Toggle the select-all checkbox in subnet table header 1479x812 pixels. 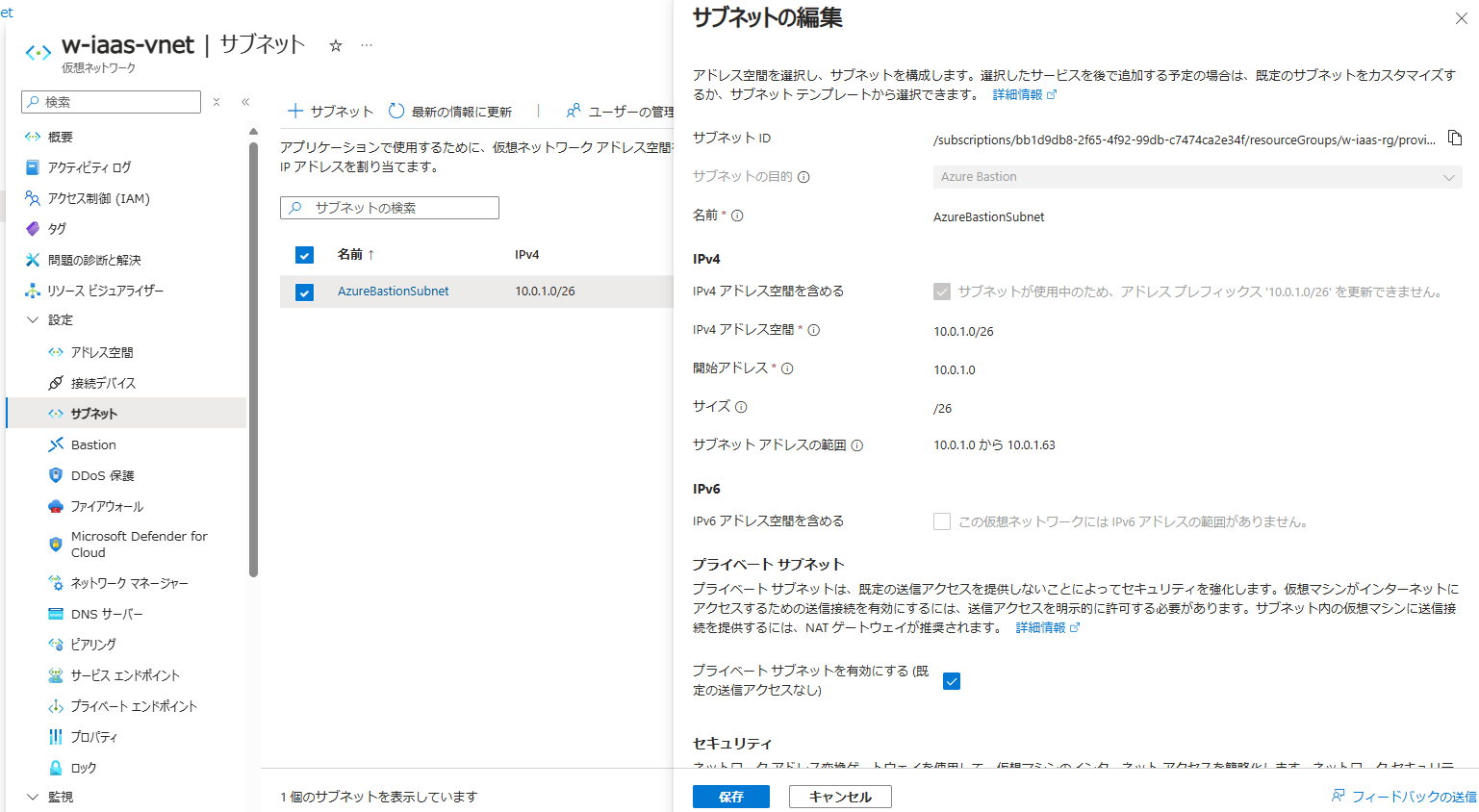click(304, 255)
